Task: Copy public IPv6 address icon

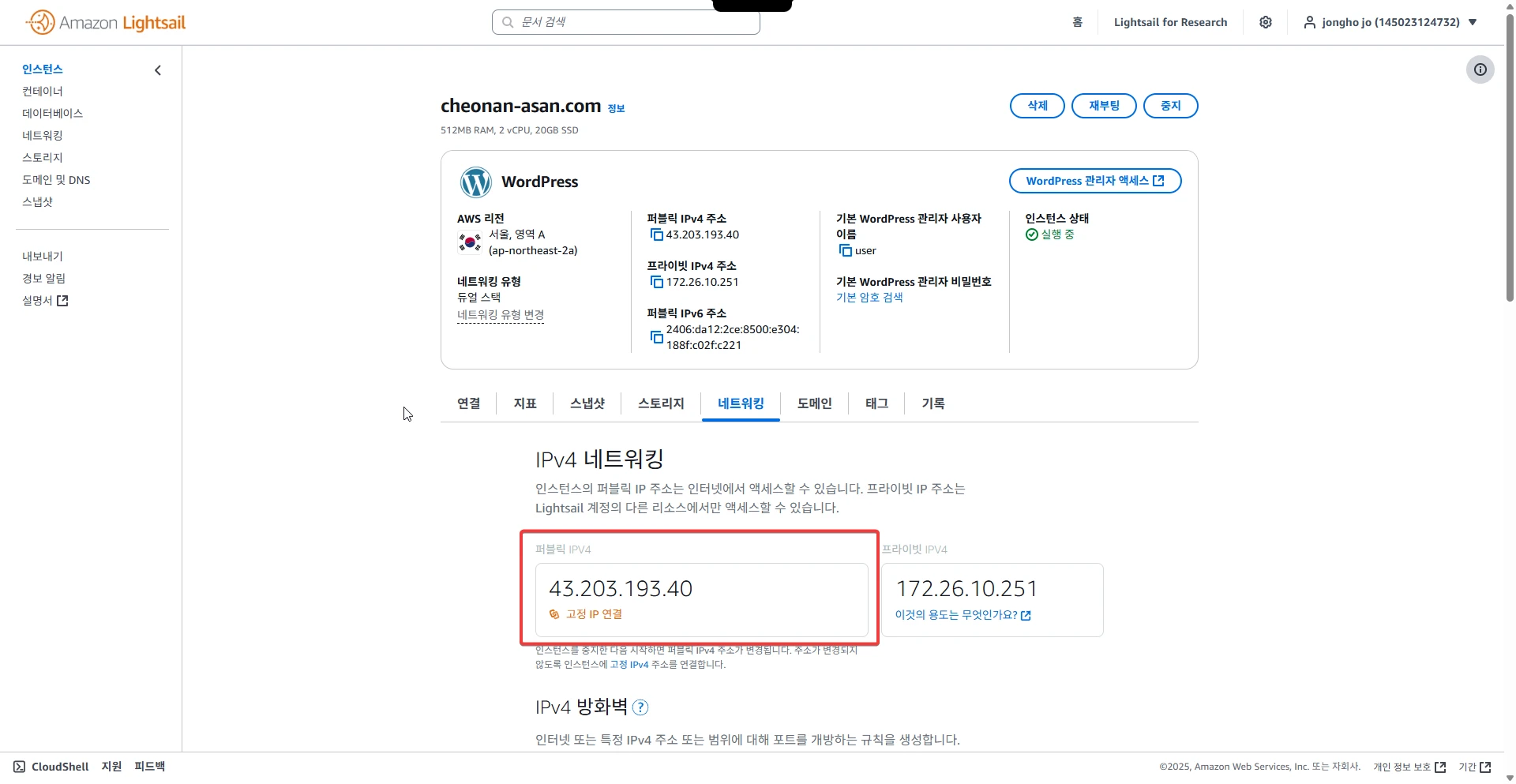Action: [x=656, y=337]
